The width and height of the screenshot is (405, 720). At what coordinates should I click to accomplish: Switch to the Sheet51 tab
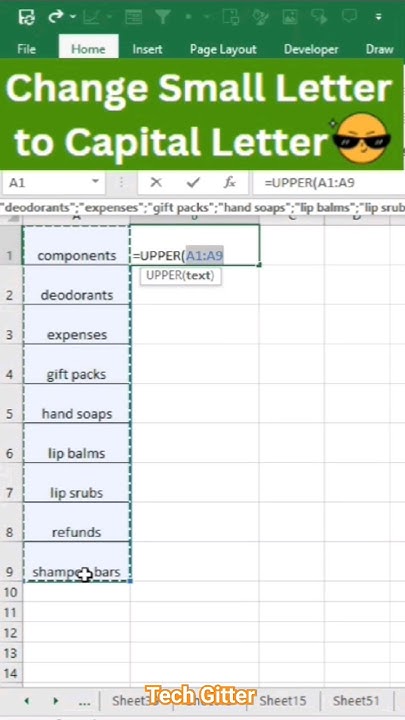356,701
